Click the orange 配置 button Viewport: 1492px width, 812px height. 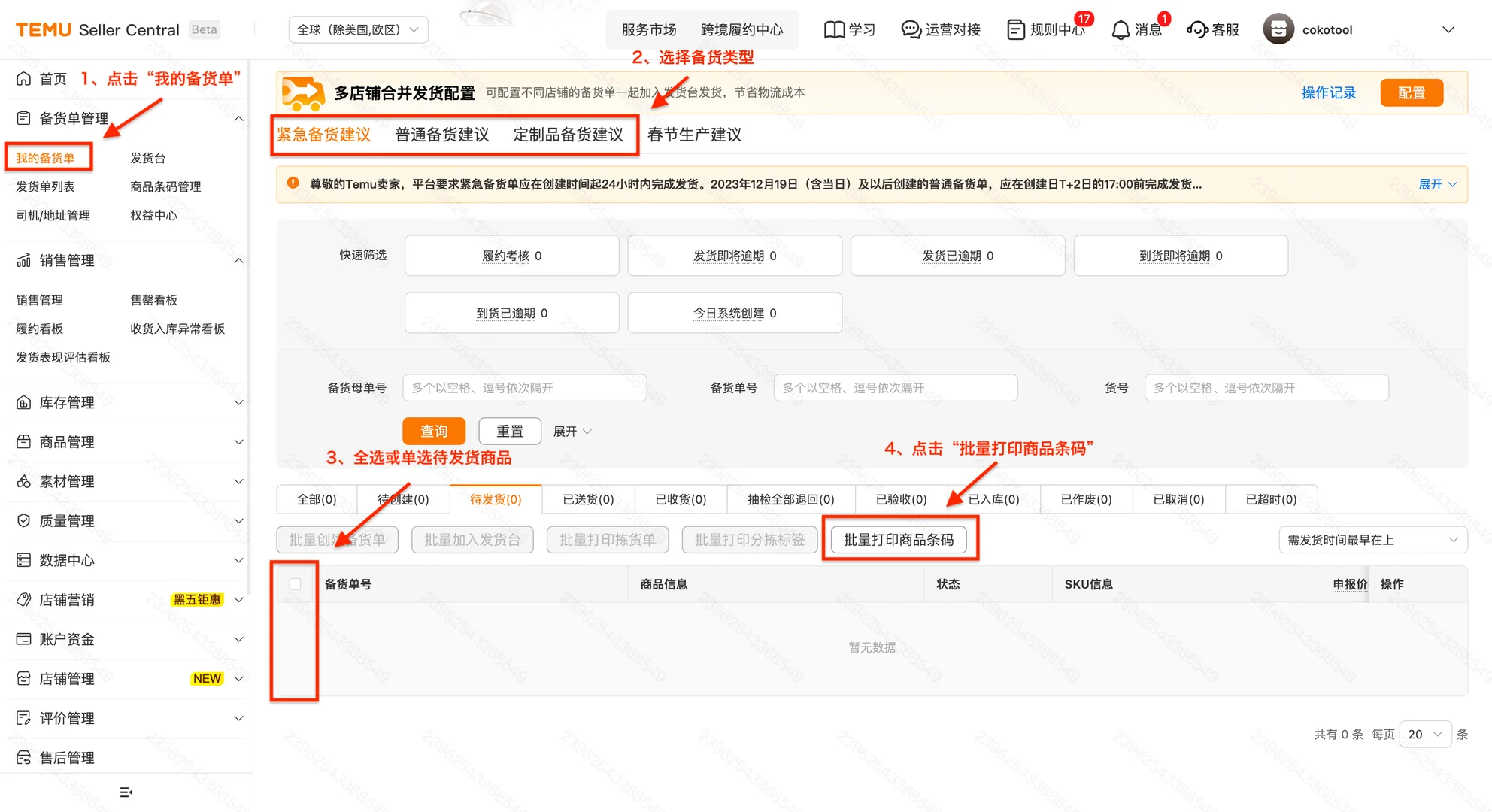click(1412, 92)
